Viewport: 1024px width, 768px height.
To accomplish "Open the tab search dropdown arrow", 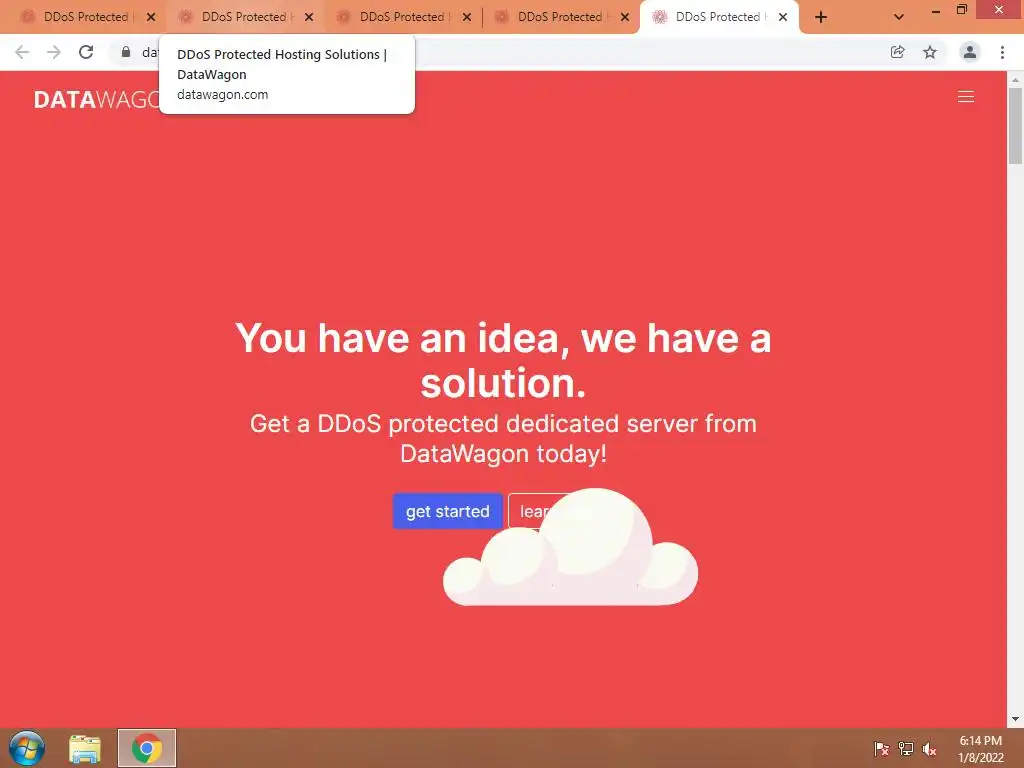I will click(899, 17).
